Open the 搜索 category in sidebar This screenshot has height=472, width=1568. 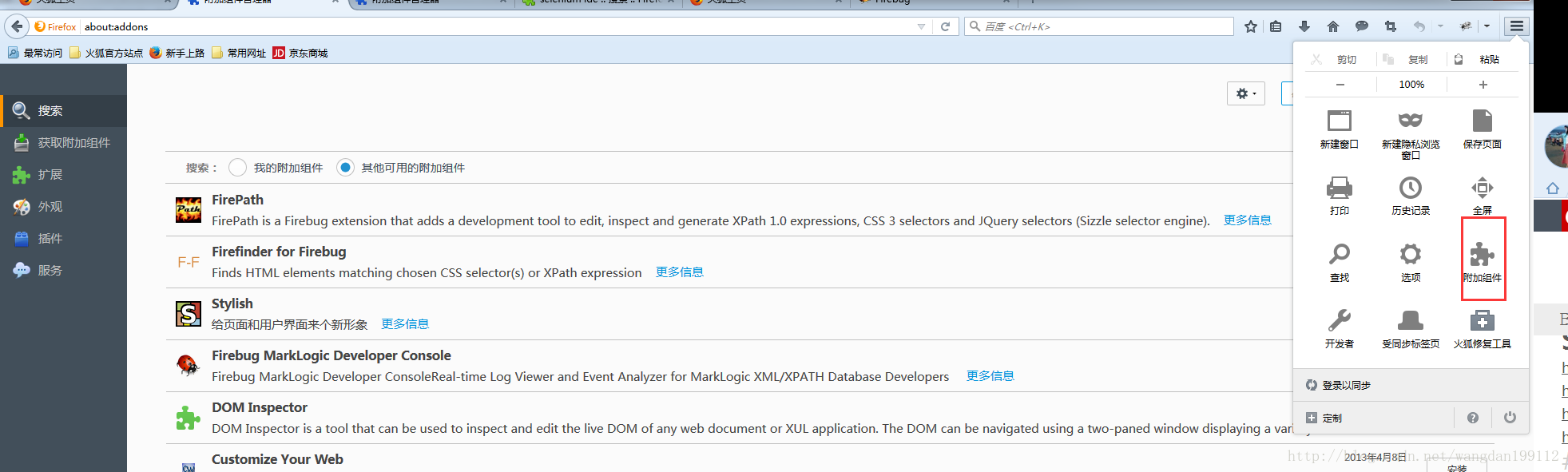[64, 111]
